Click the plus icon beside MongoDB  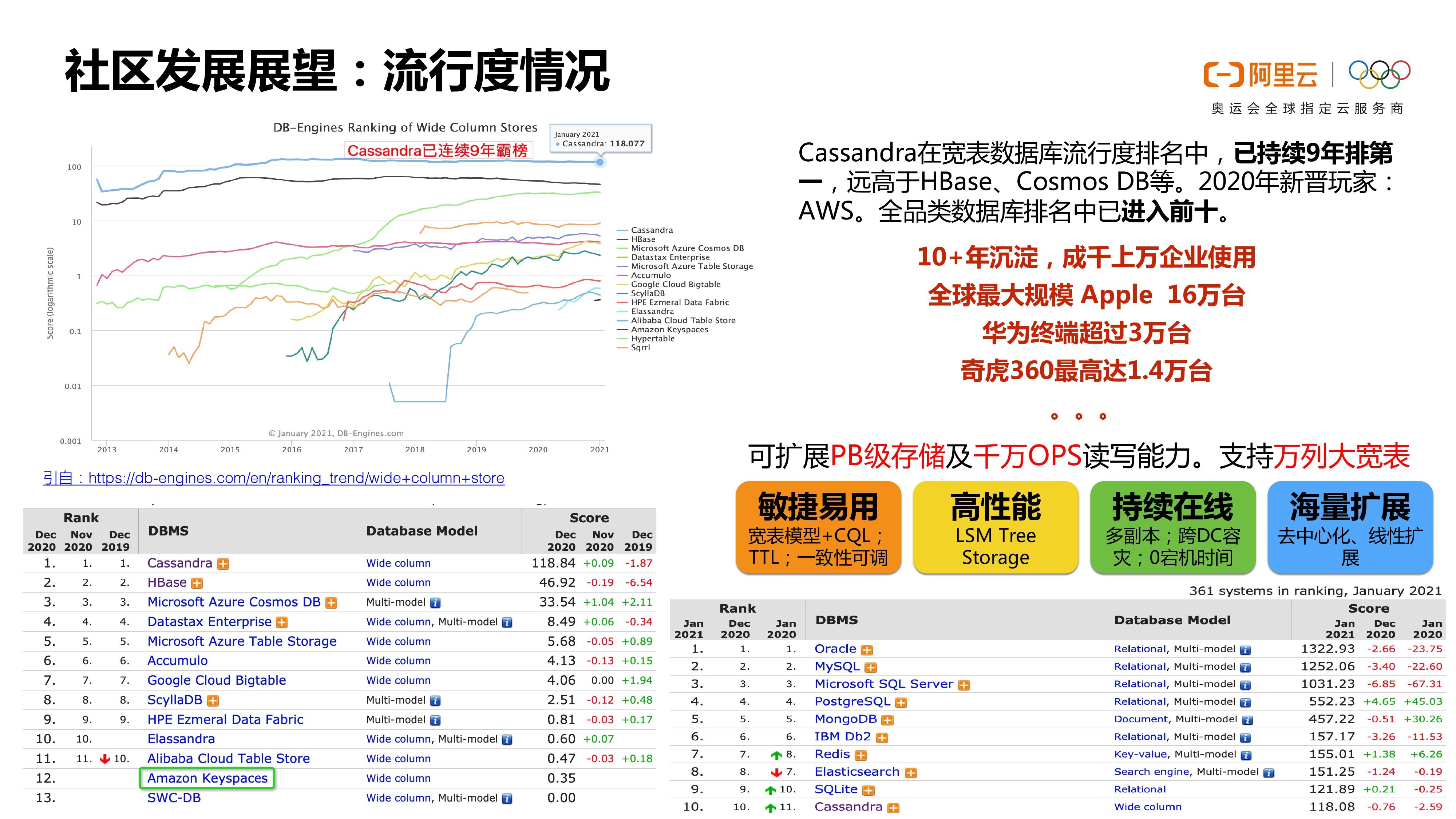(x=887, y=720)
